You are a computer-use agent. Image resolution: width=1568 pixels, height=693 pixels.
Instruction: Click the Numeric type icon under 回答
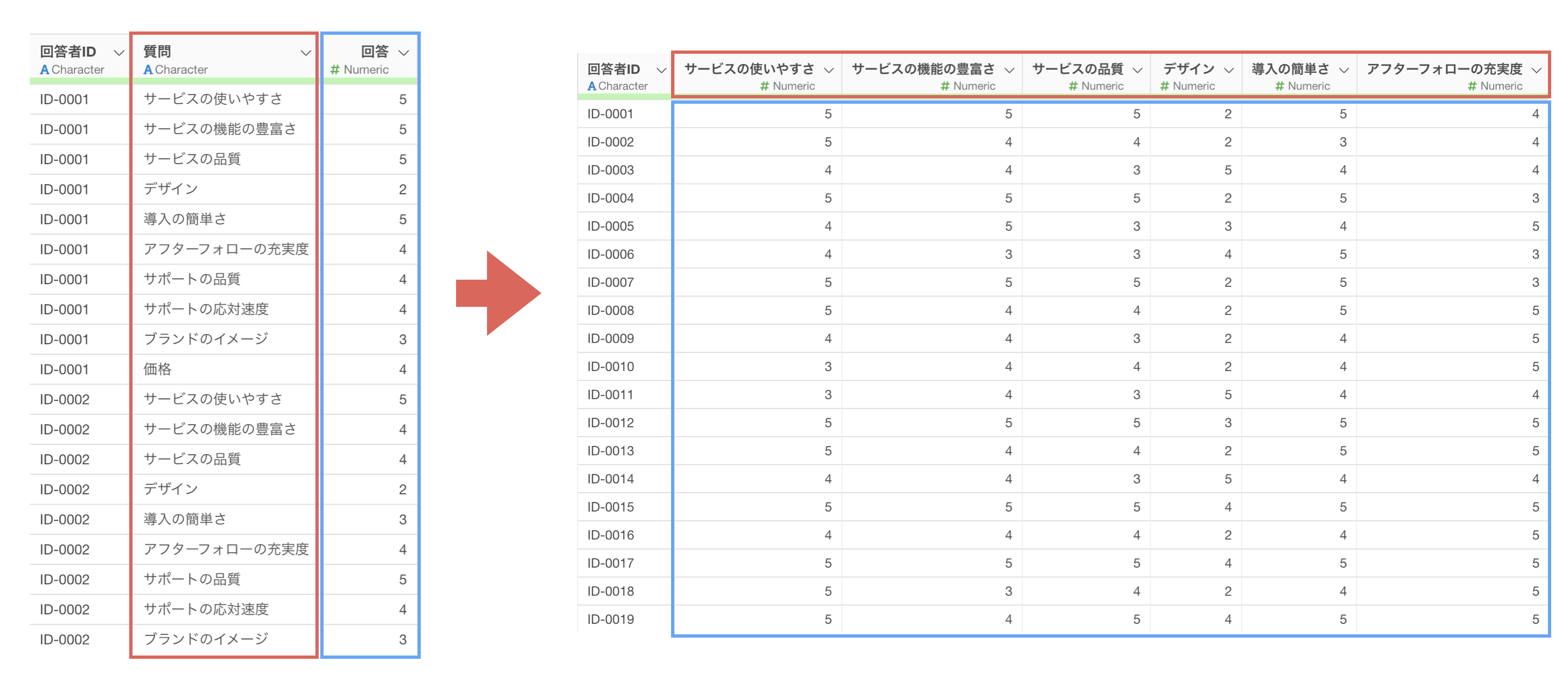coord(335,70)
